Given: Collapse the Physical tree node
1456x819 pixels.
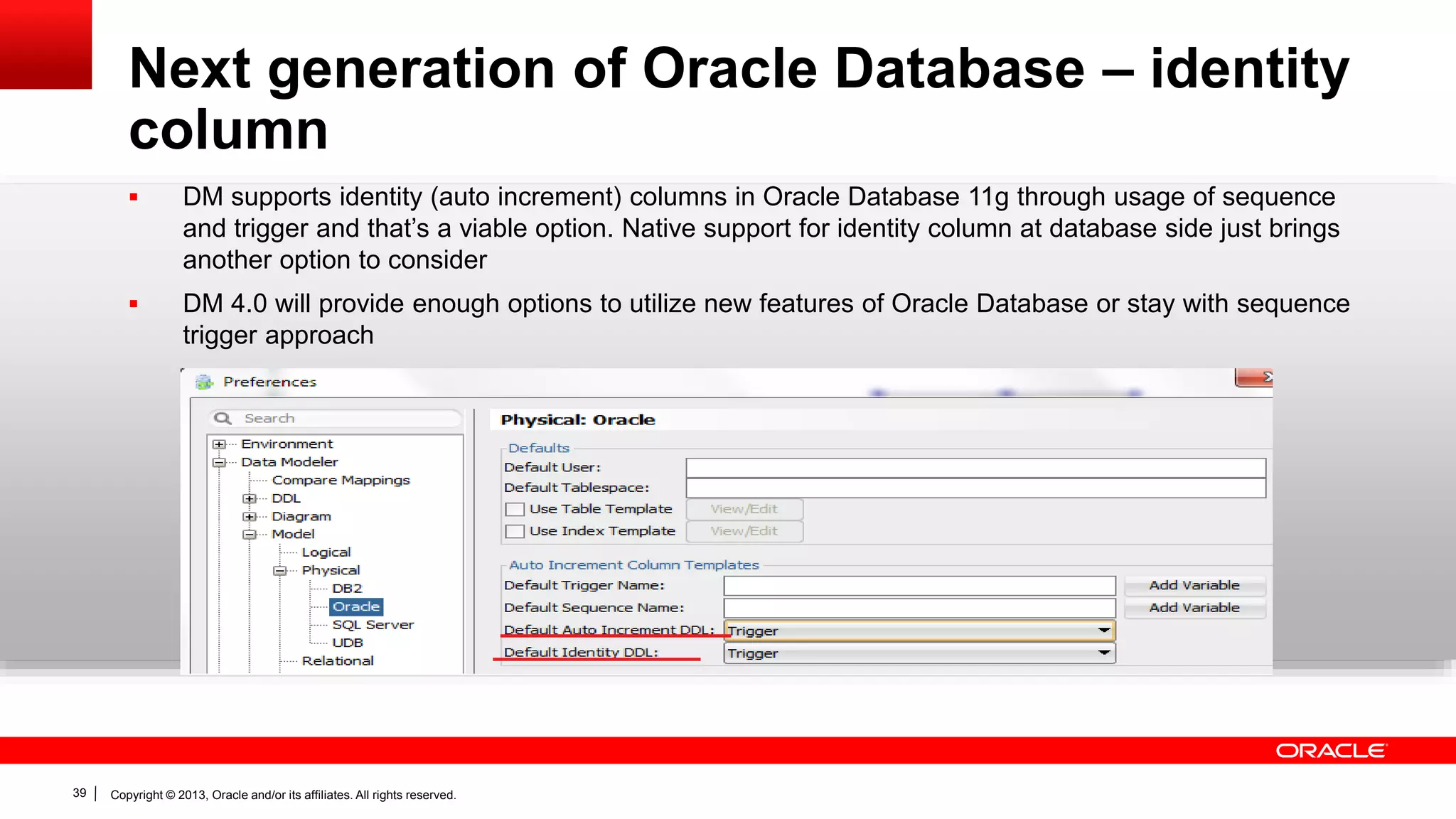Looking at the screenshot, I should point(280,571).
